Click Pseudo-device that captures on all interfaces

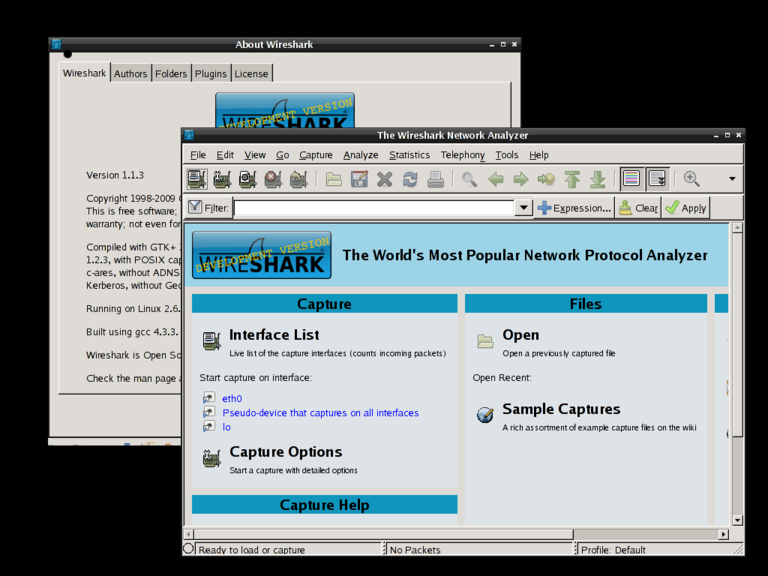[x=320, y=413]
